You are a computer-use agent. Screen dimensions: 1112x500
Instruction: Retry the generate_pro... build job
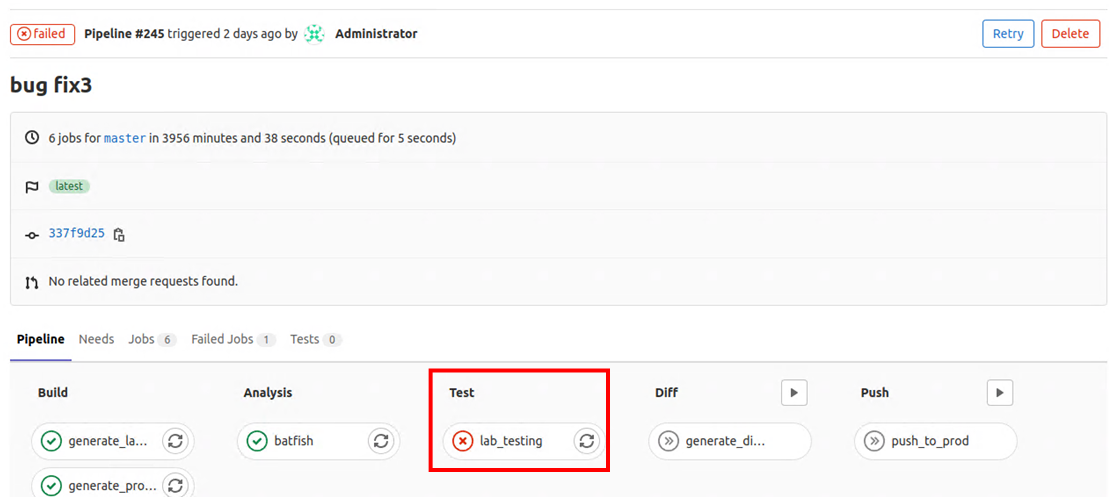pos(175,486)
